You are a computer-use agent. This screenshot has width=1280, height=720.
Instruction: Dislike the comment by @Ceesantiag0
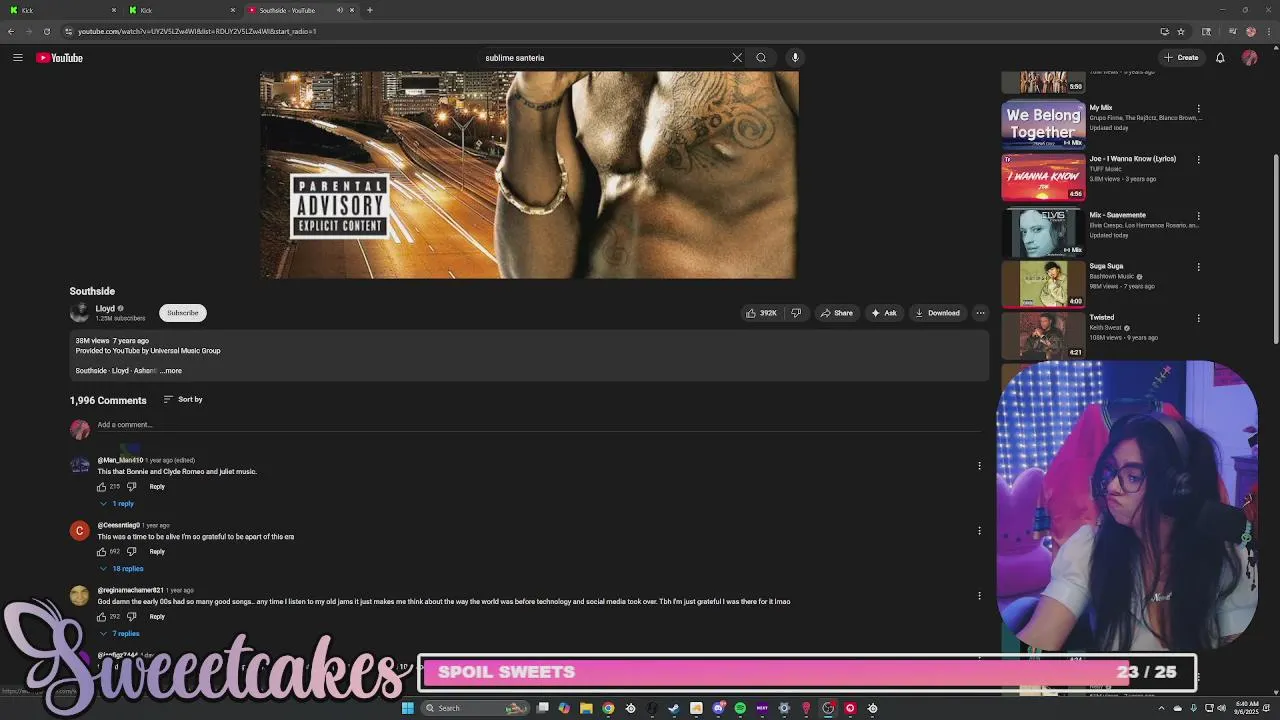[x=131, y=552]
